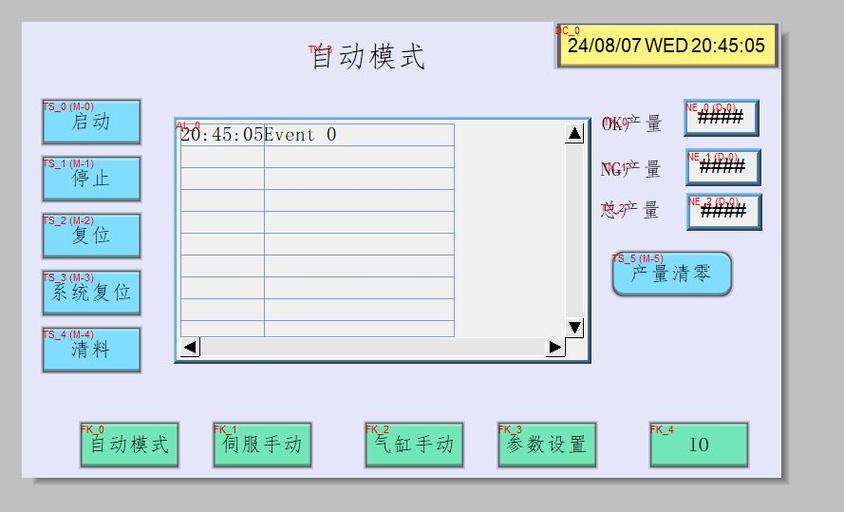The width and height of the screenshot is (844, 512).
Task: Click the event list scroll left arrow
Action: pos(190,347)
